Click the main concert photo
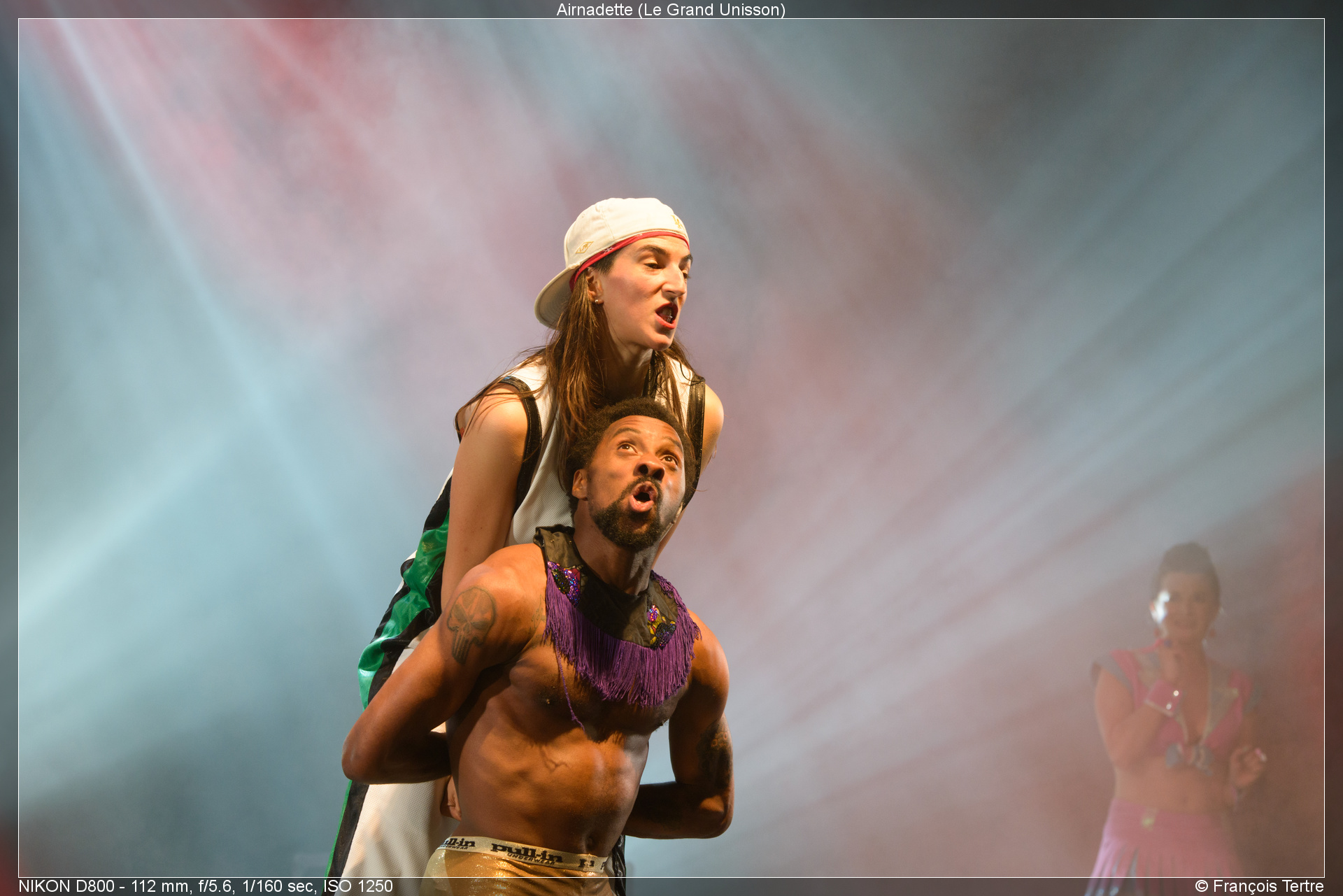The height and width of the screenshot is (896, 1343). pos(671,448)
